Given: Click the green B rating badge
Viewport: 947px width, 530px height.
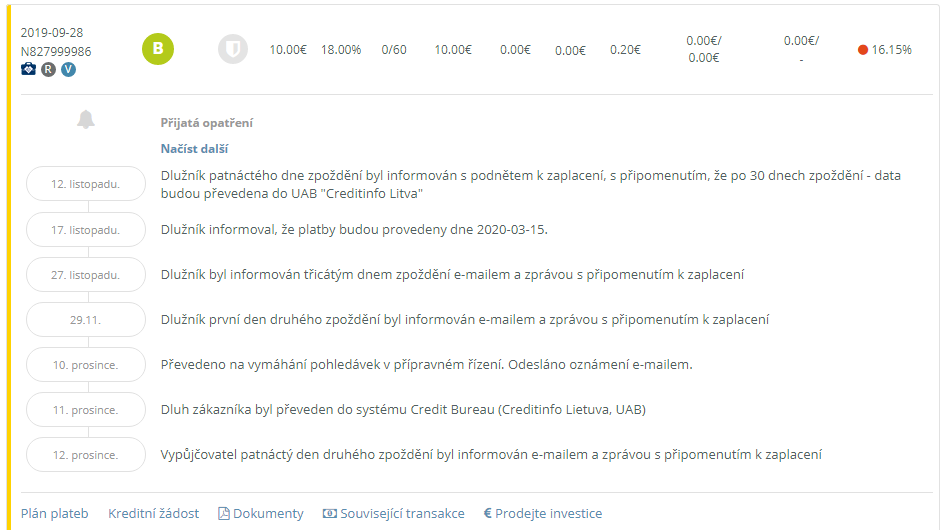Looking at the screenshot, I should tap(158, 49).
